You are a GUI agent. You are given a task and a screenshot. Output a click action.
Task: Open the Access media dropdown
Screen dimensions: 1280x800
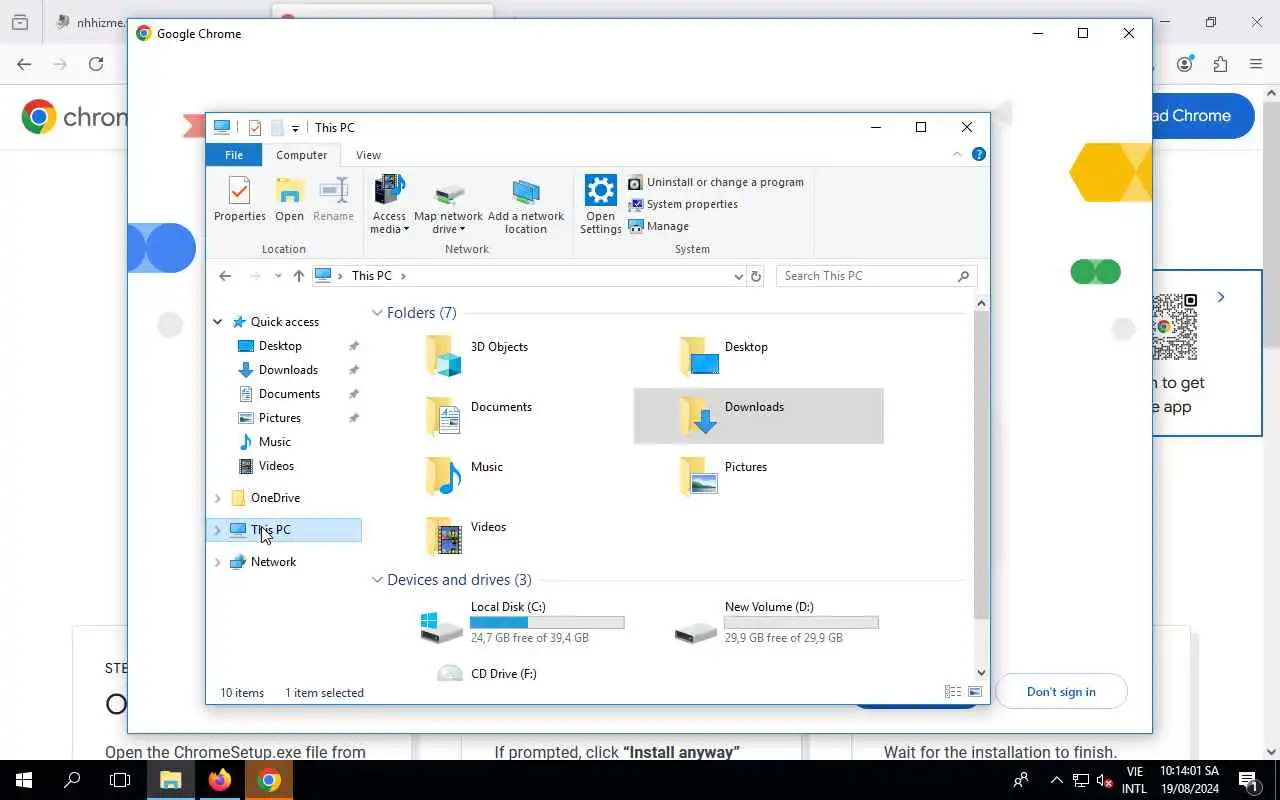[x=389, y=205]
